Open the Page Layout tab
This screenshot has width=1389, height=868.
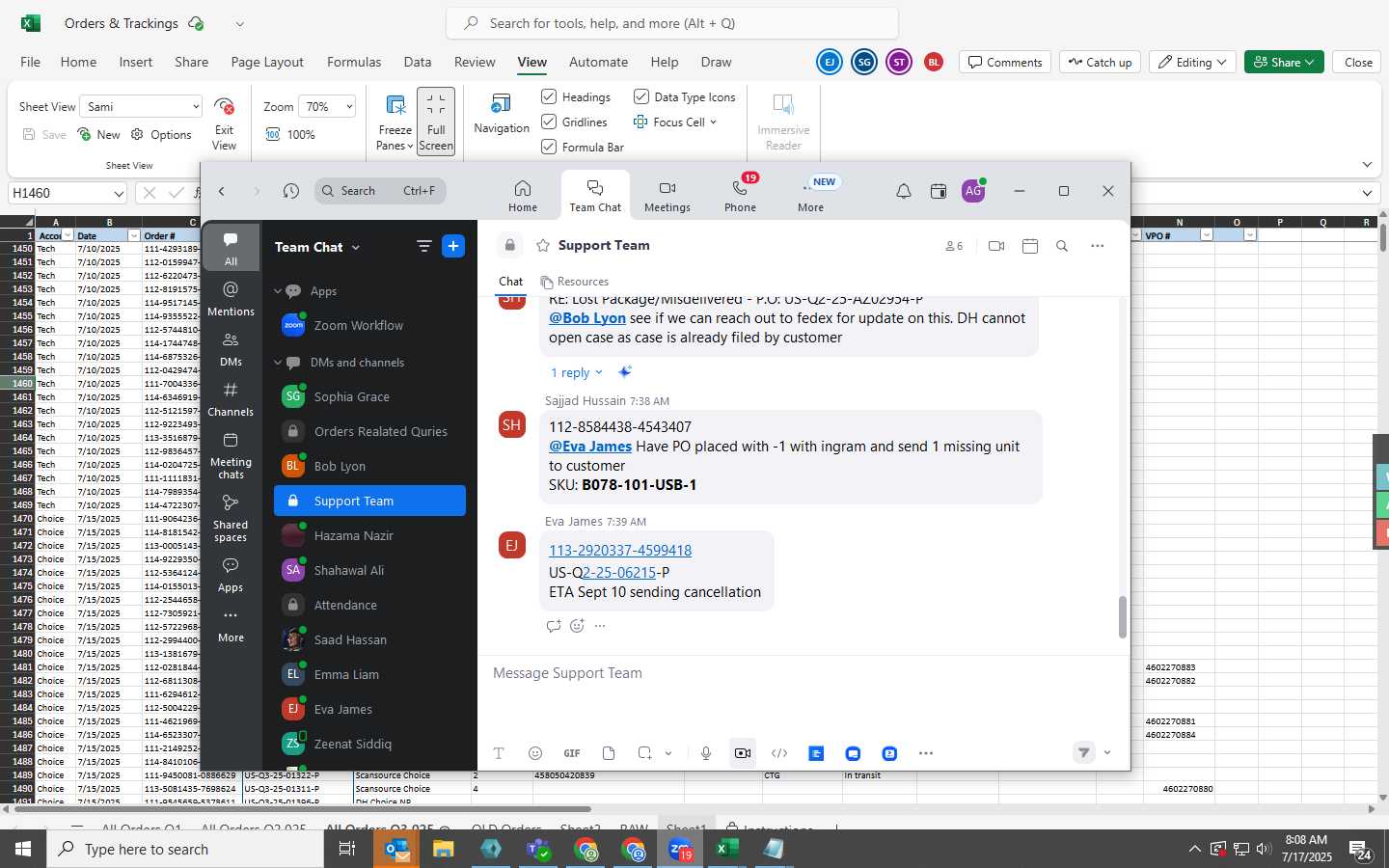click(x=267, y=62)
